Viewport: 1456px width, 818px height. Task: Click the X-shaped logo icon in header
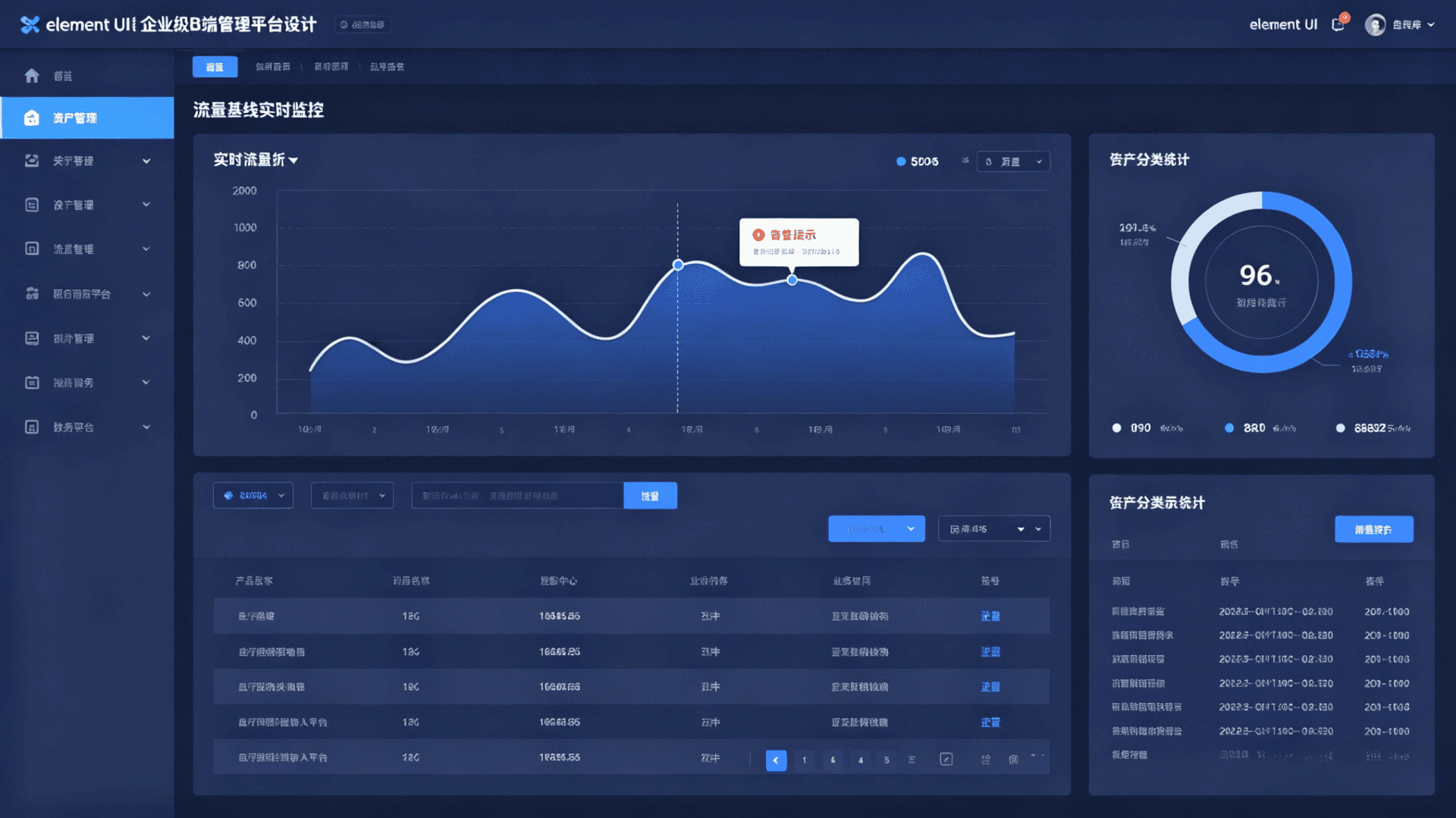pos(30,25)
